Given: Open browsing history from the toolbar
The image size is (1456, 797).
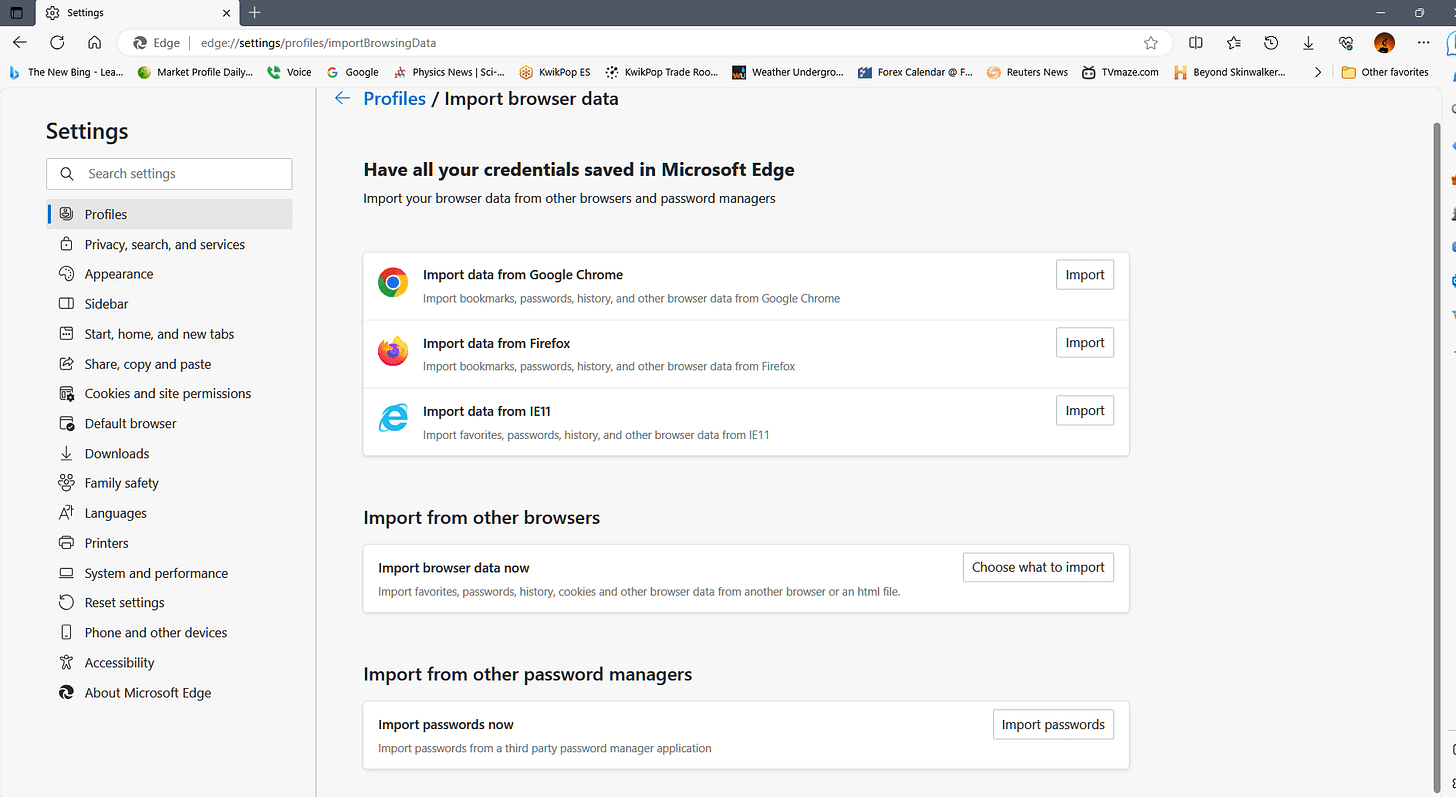Looking at the screenshot, I should pyautogui.click(x=1270, y=43).
